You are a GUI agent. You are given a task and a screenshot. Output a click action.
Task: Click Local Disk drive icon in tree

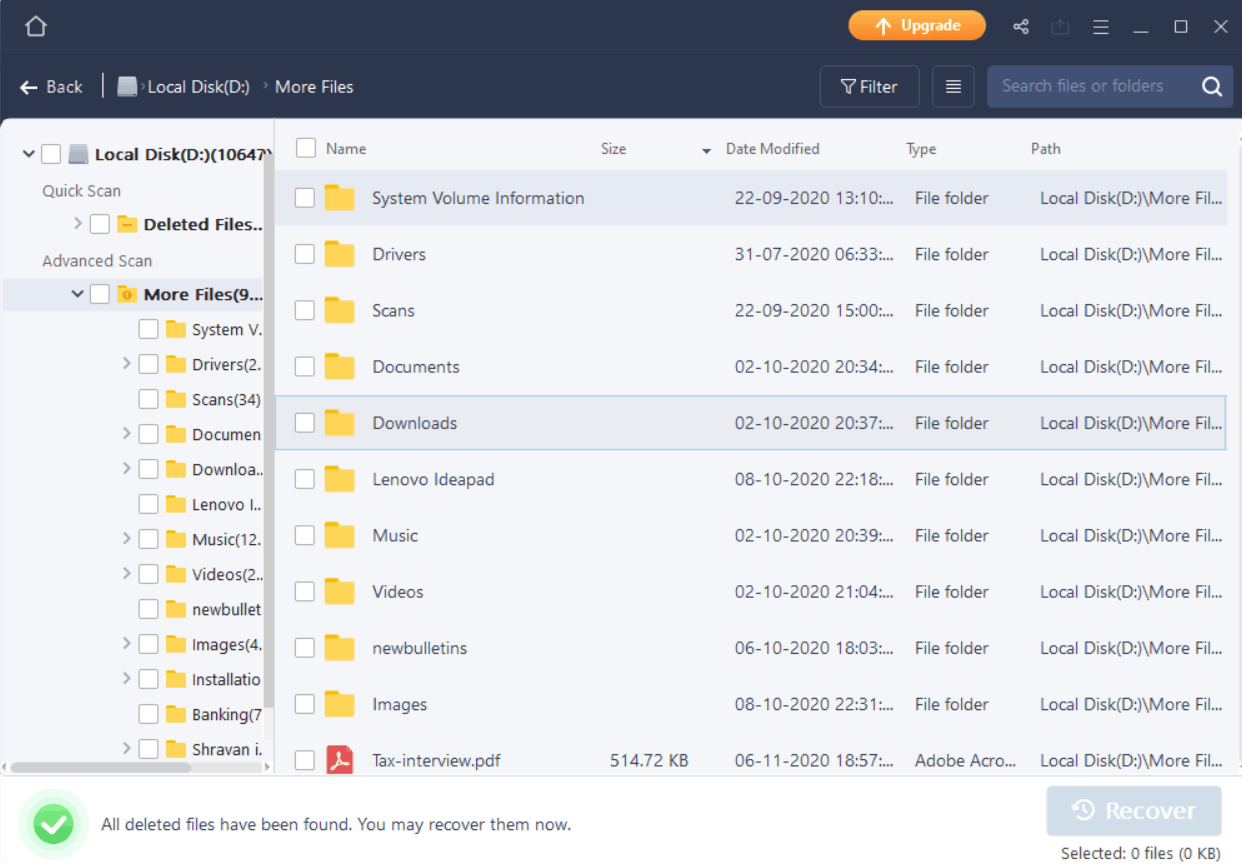click(x=79, y=155)
